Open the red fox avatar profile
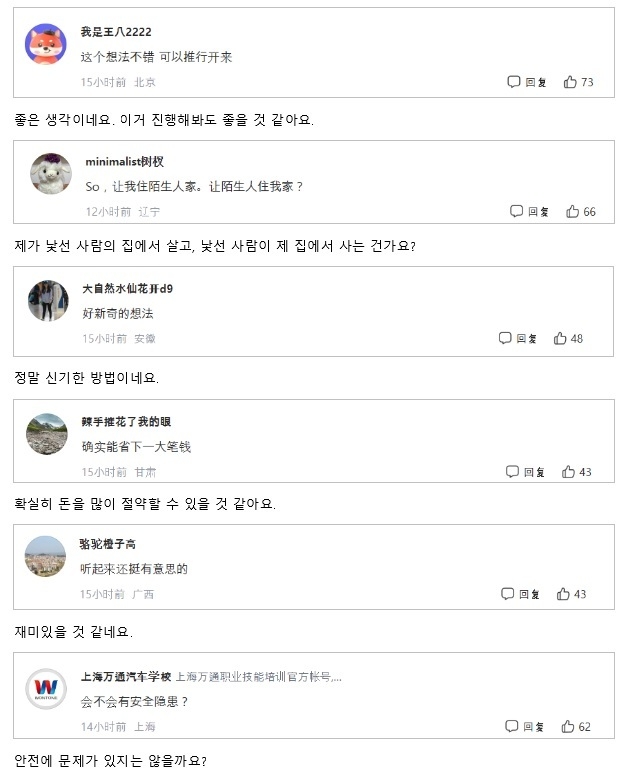This screenshot has width=630, height=779. point(46,44)
